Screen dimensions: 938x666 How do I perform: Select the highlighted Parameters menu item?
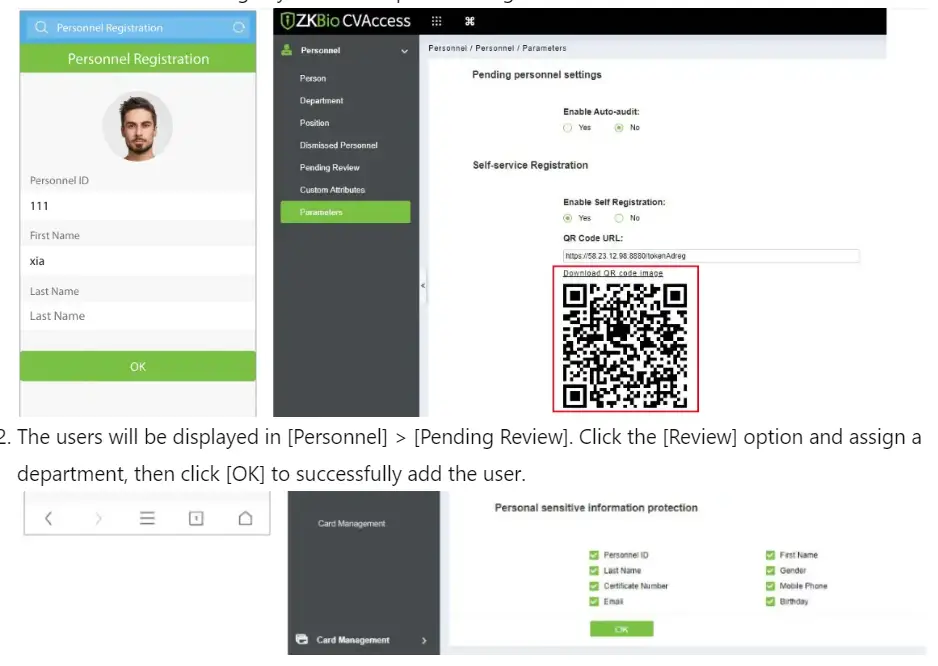pos(345,212)
